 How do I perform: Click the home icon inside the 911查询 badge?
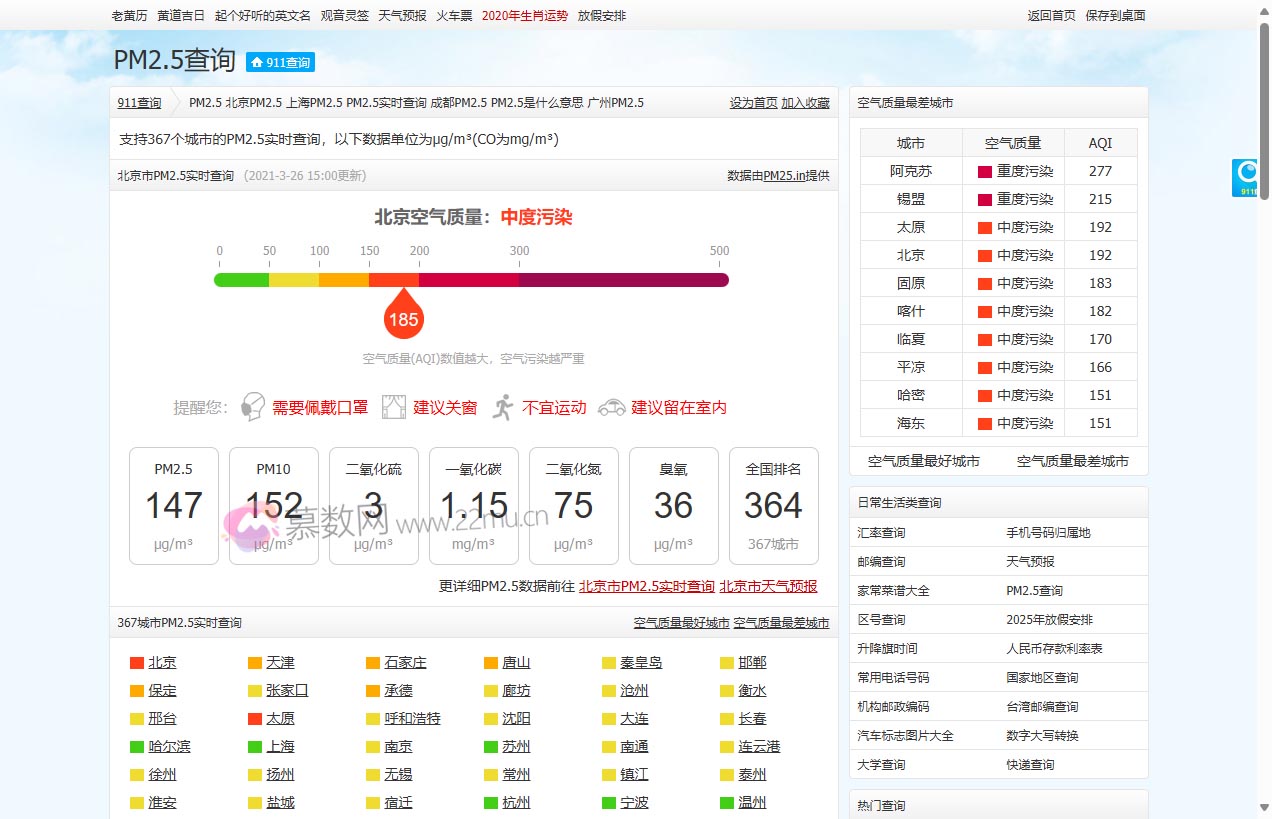(257, 61)
